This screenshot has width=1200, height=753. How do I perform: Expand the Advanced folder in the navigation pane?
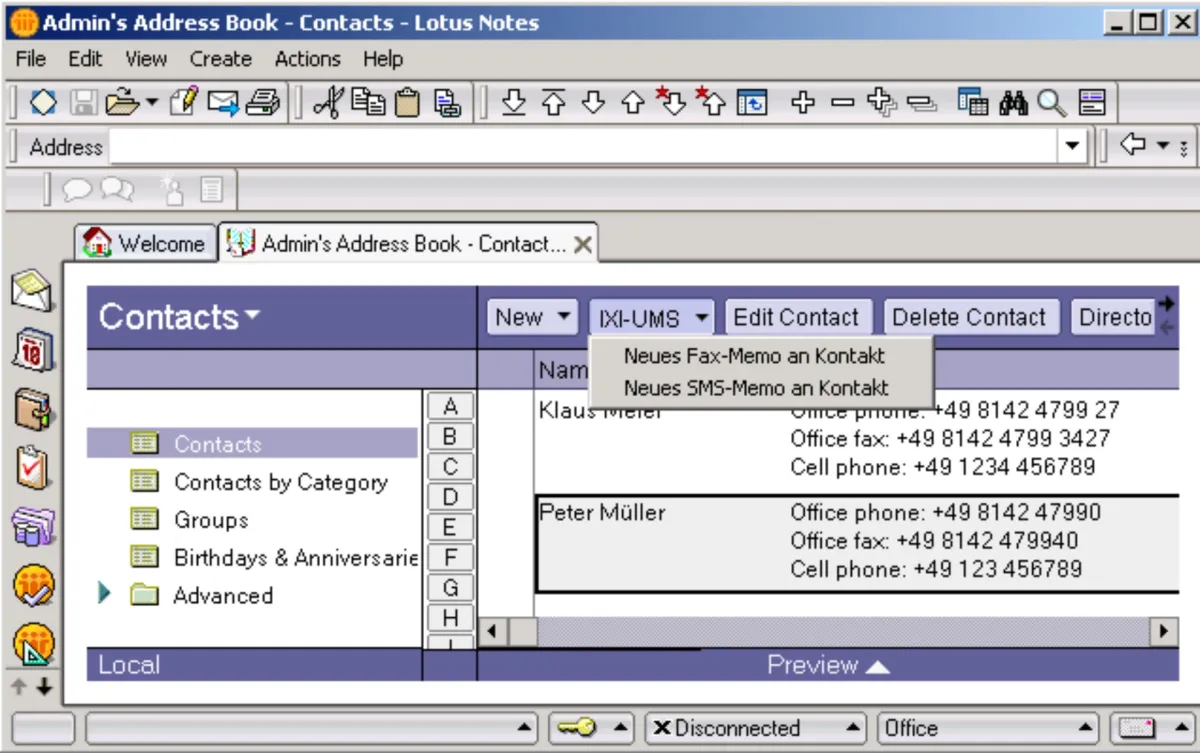pos(104,595)
